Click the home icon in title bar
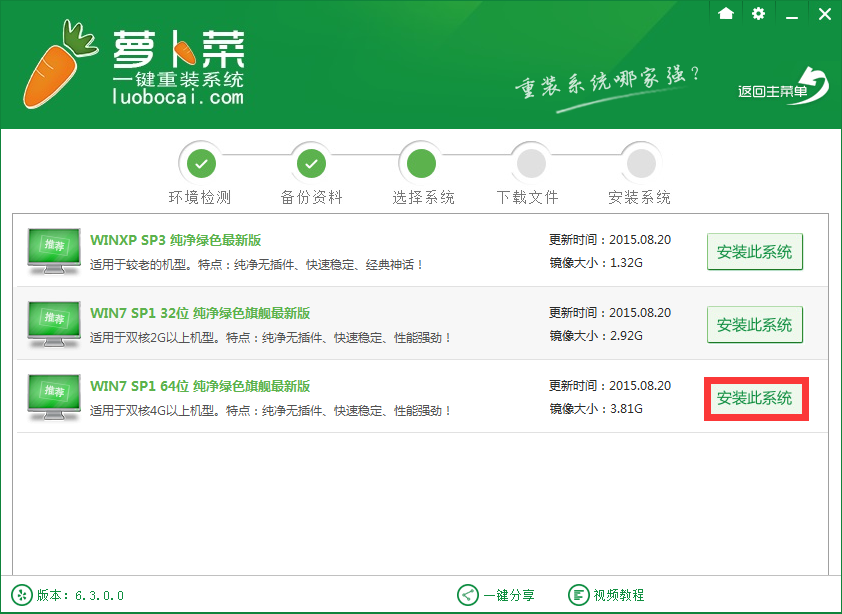Image resolution: width=842 pixels, height=614 pixels. [725, 13]
